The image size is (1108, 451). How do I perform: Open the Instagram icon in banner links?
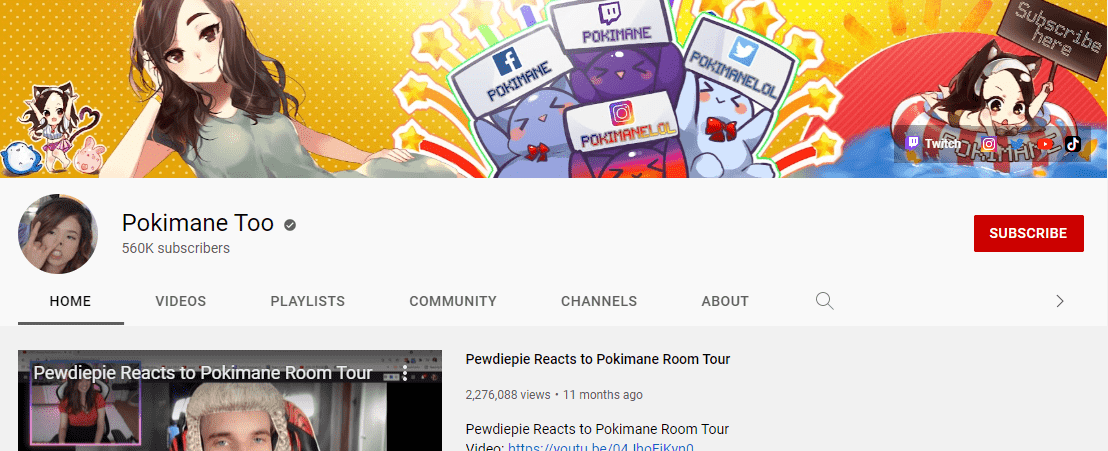click(989, 144)
